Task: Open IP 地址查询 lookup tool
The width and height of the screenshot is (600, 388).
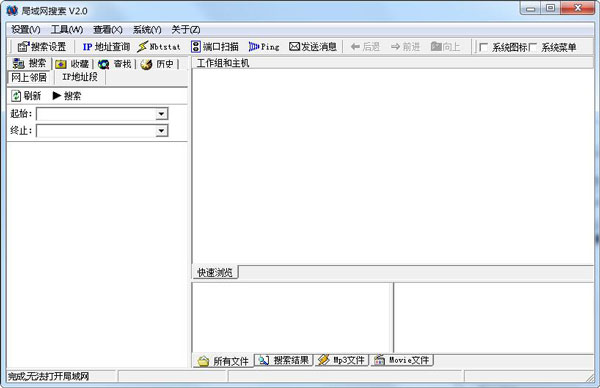Action: [106, 47]
